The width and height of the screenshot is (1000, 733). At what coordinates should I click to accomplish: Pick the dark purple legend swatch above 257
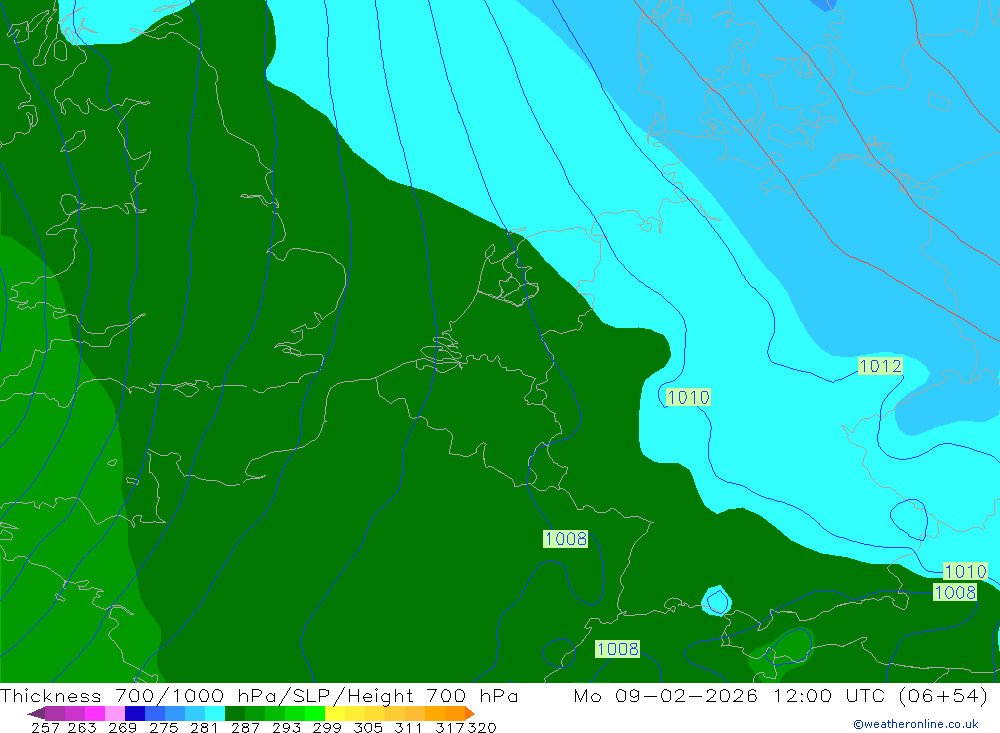(x=55, y=713)
